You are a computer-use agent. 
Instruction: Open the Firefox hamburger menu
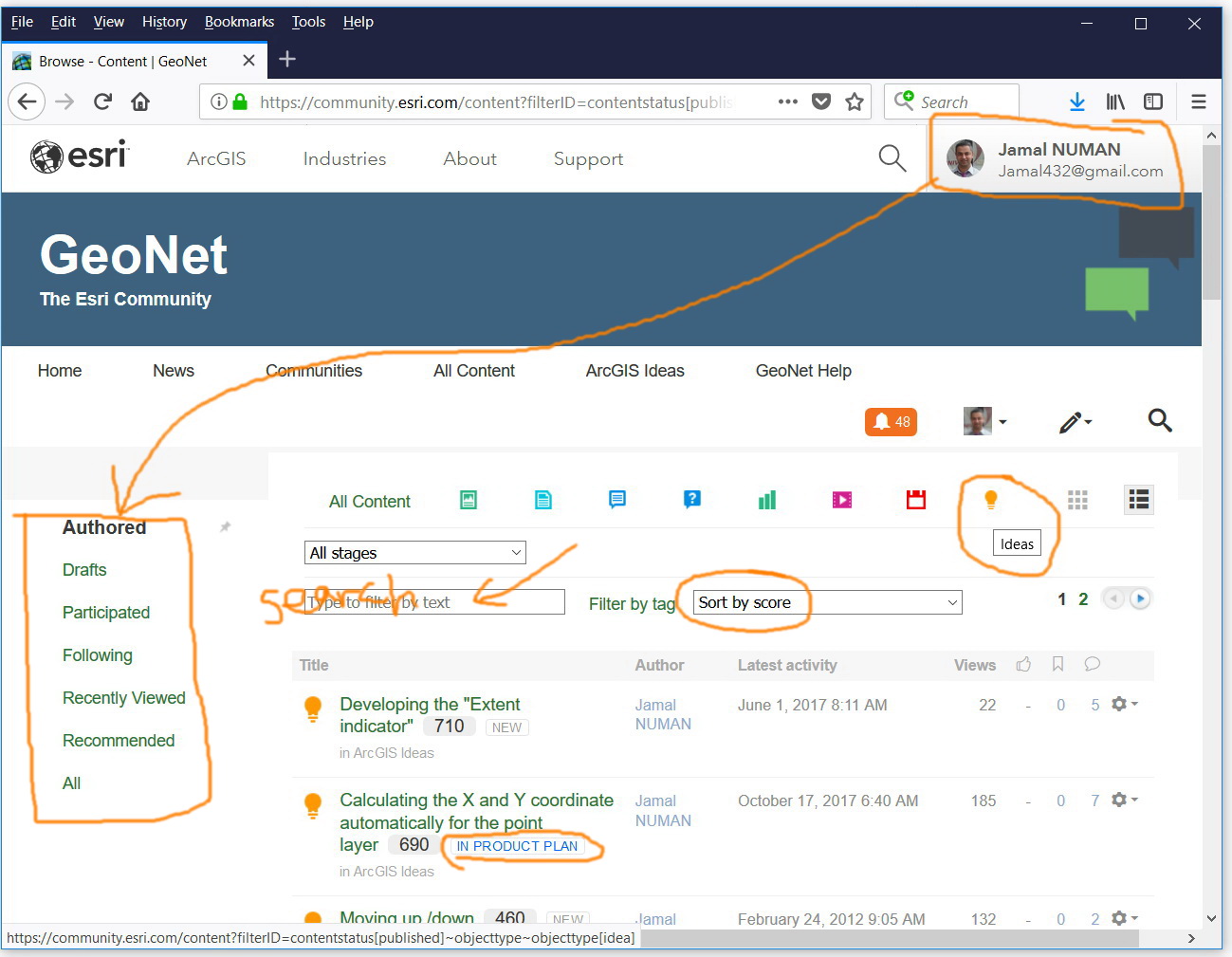(x=1199, y=101)
